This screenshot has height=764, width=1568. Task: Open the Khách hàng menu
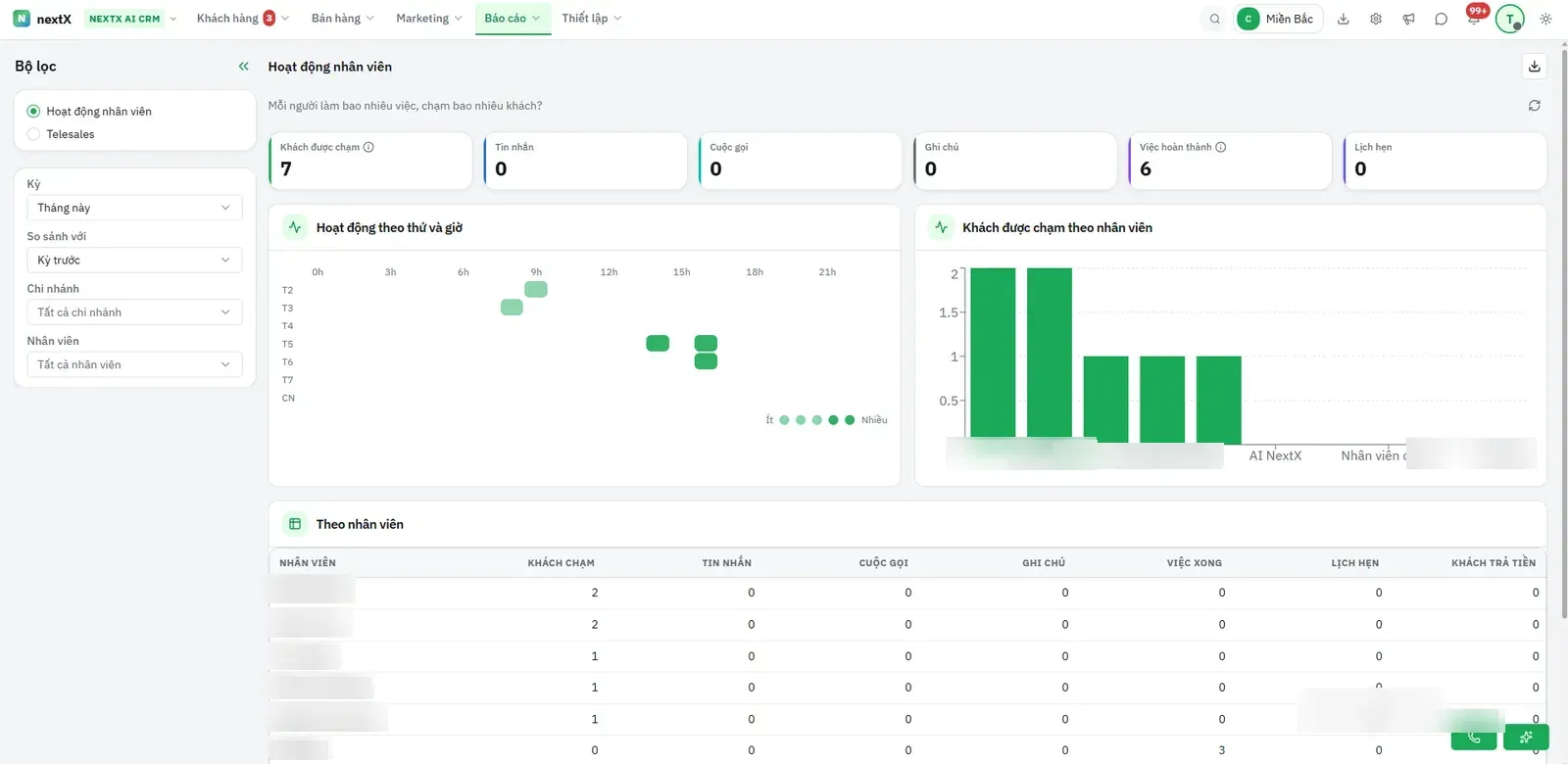point(242,19)
